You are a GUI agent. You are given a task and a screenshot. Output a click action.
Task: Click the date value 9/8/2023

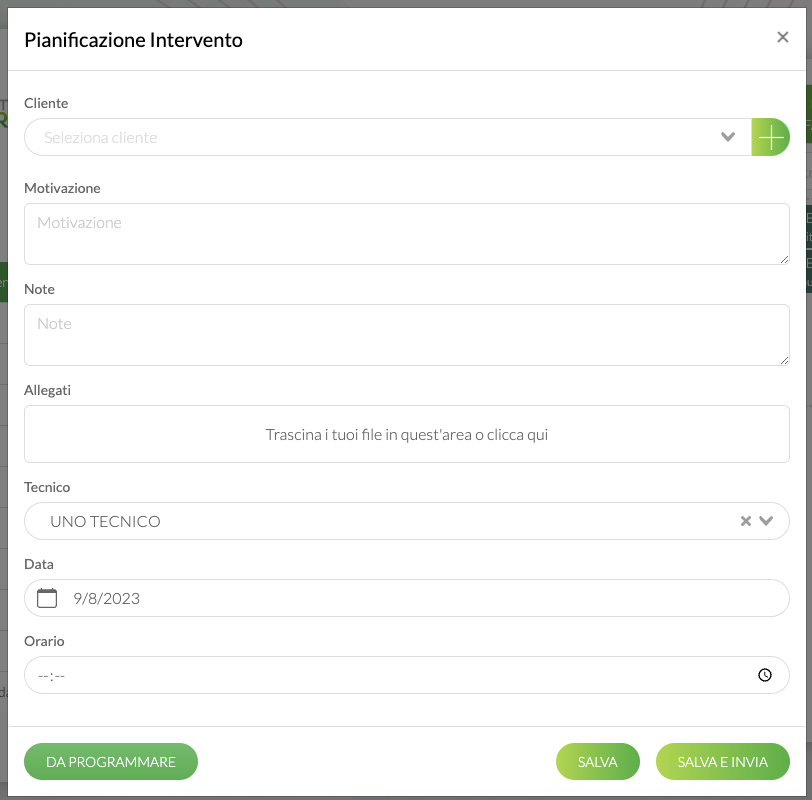point(107,599)
